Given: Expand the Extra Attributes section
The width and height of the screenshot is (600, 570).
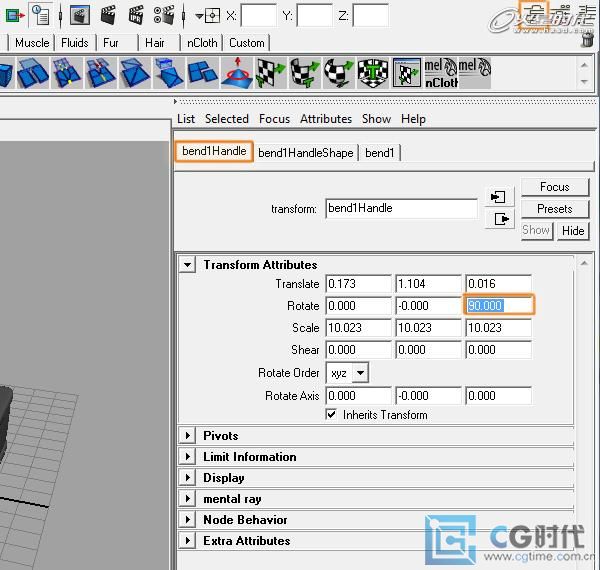Looking at the screenshot, I should (188, 541).
